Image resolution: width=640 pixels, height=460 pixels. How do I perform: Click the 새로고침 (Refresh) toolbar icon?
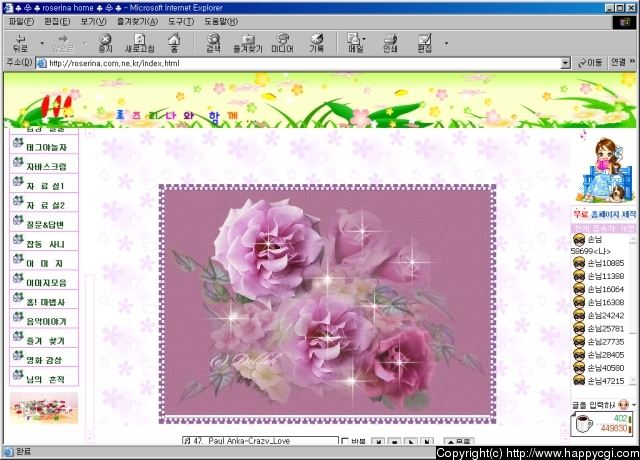140,43
